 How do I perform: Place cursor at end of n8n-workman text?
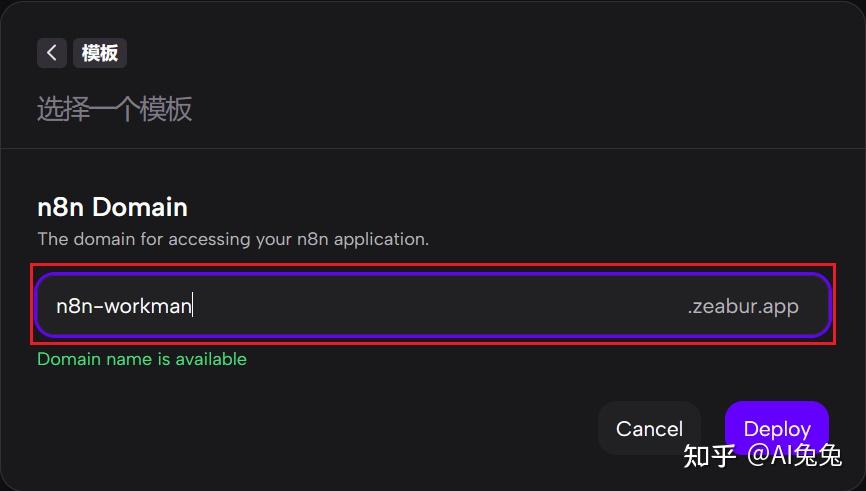tap(192, 306)
